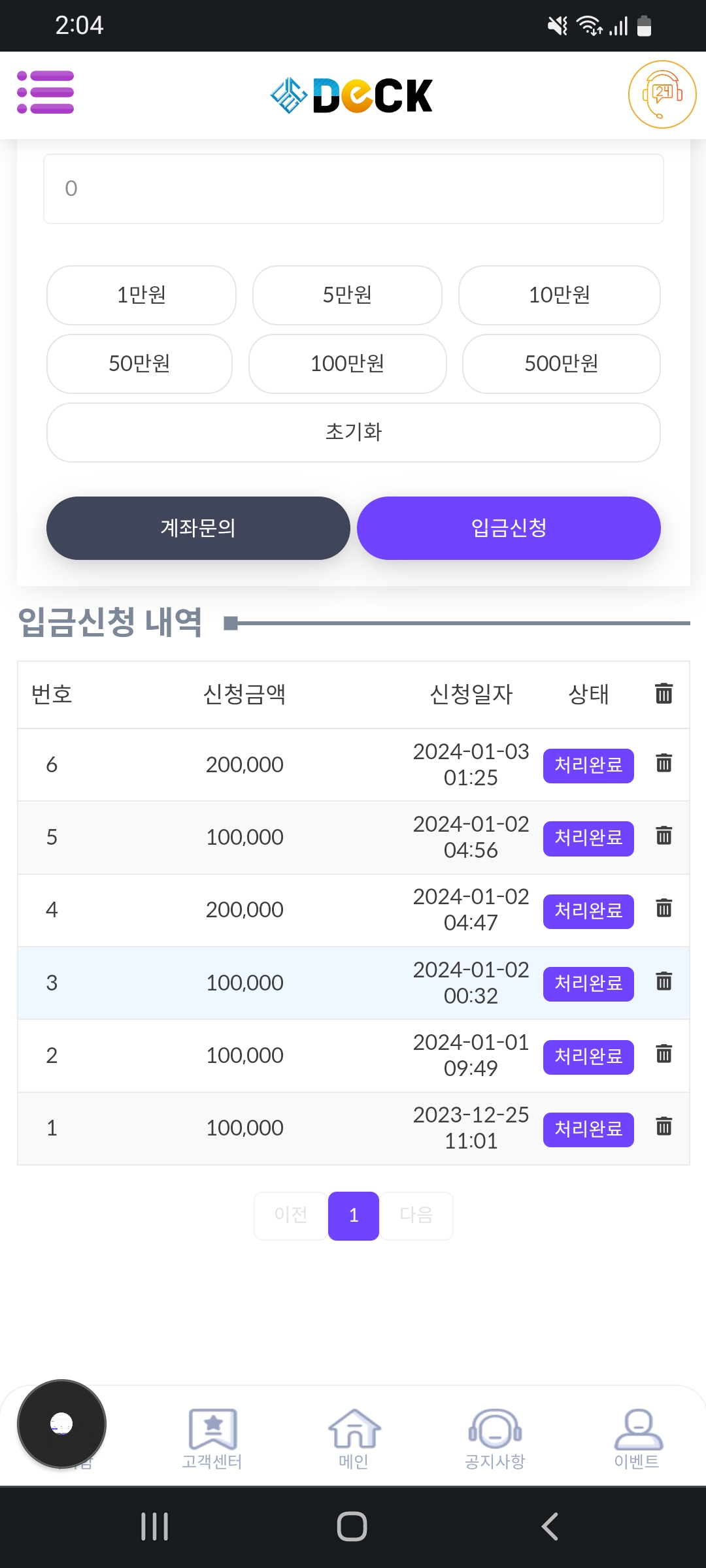Viewport: 706px width, 1568px height.
Task: Tap Android back navigation button
Action: click(x=550, y=1527)
